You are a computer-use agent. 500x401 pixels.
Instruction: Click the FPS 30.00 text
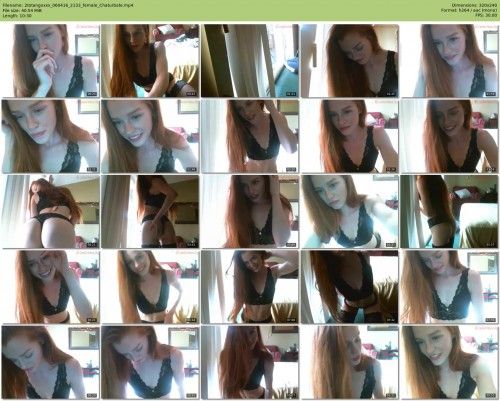pos(486,15)
